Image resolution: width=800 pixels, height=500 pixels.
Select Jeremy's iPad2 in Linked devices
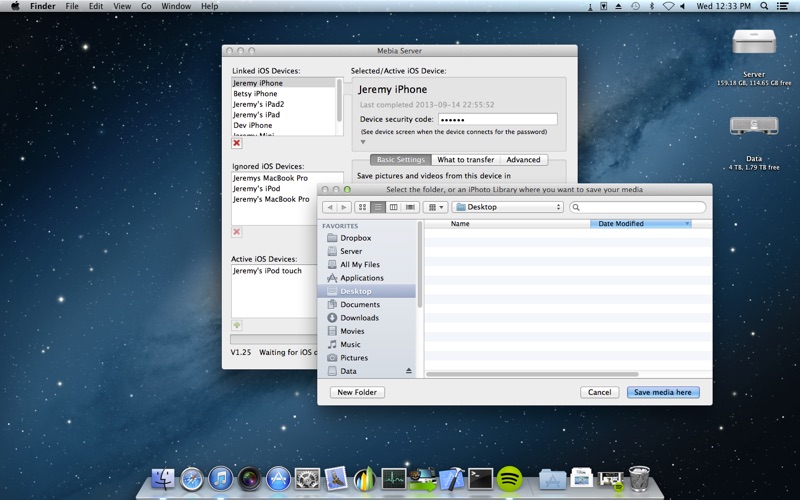click(284, 104)
